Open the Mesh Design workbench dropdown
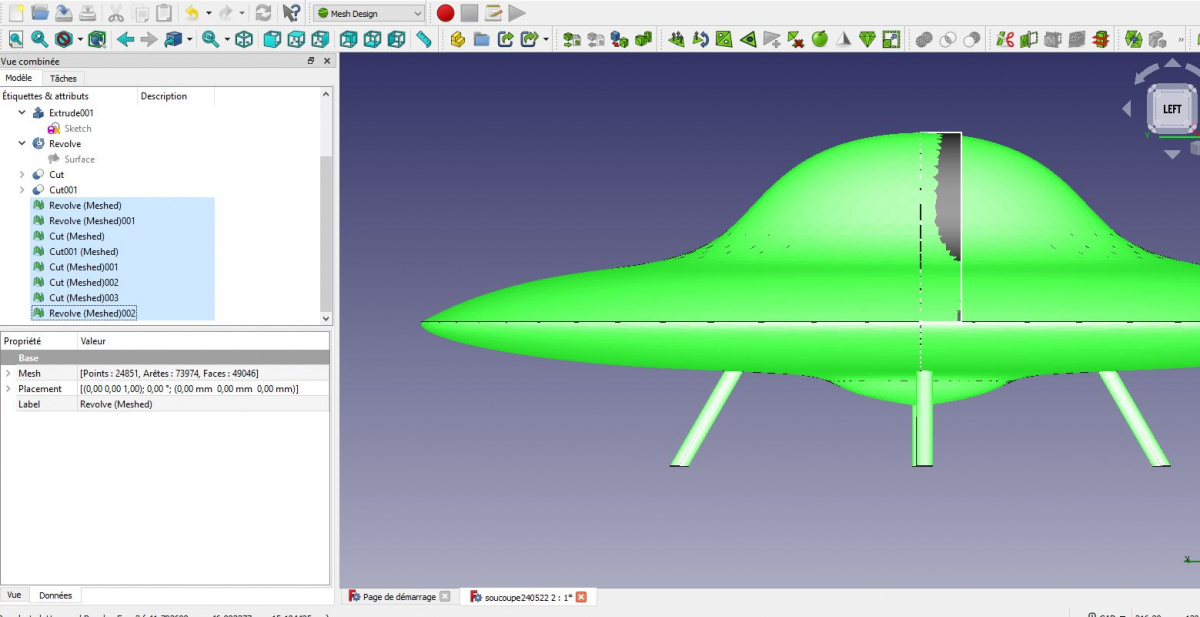This screenshot has width=1200, height=617. tap(369, 13)
